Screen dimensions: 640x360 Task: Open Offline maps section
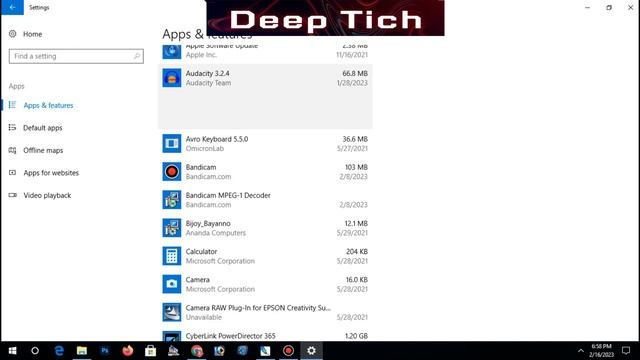pos(43,150)
